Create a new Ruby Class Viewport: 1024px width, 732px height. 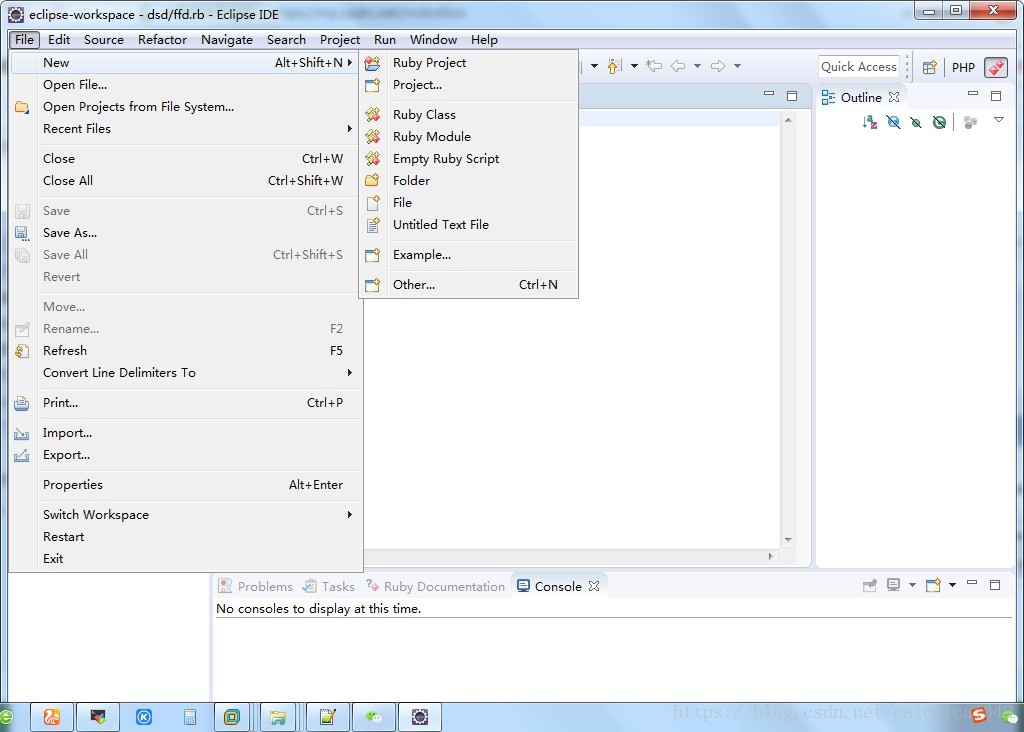(468, 114)
